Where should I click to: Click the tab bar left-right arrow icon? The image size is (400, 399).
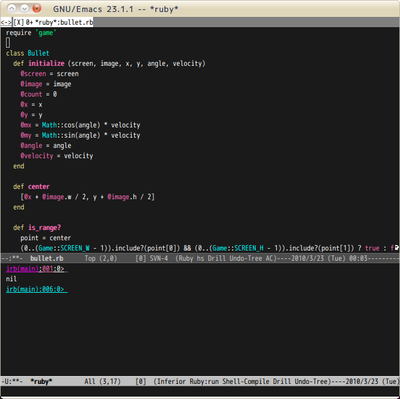(x=6, y=23)
